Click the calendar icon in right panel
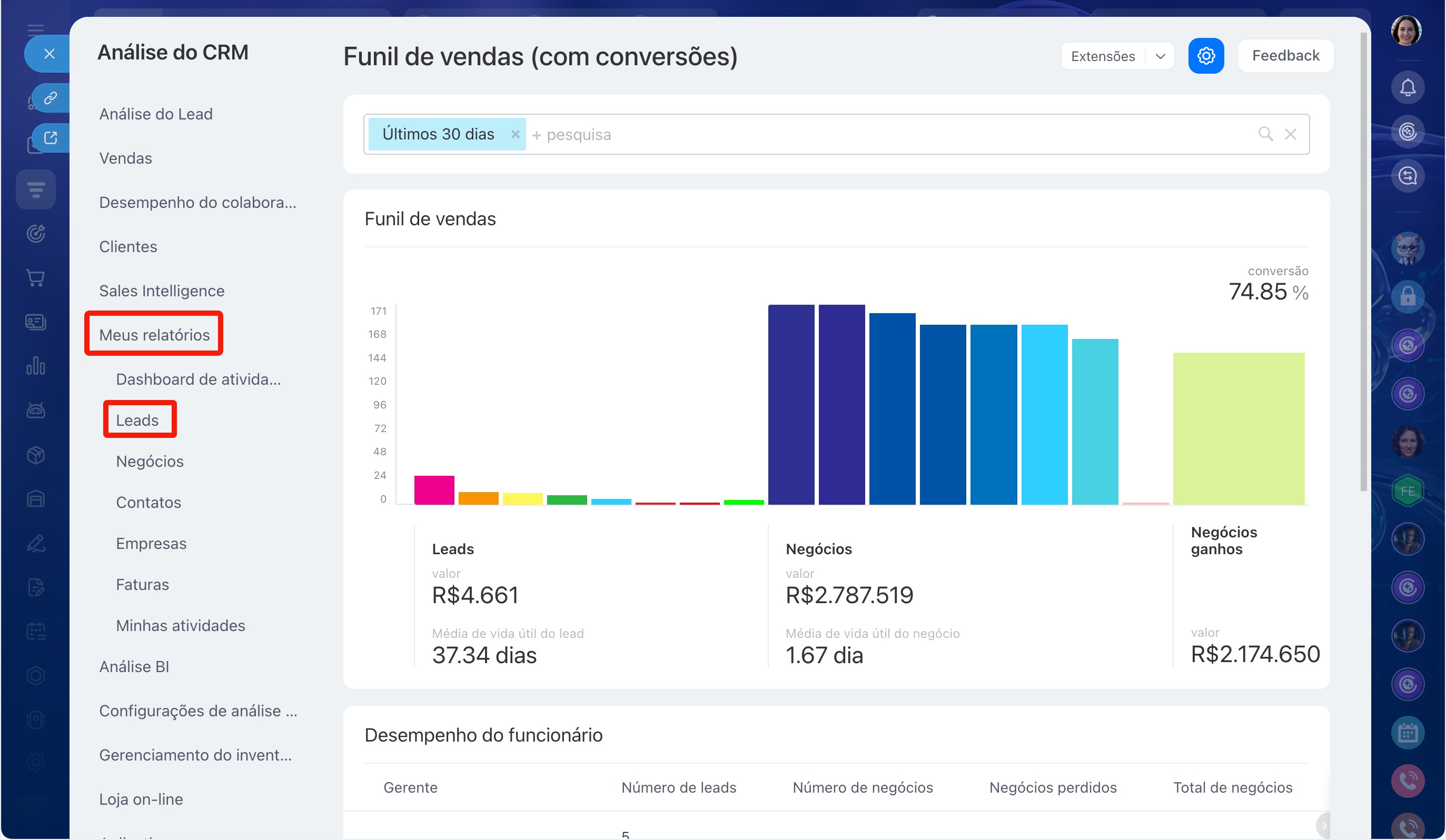Viewport: 1446px width, 840px height. [1407, 732]
